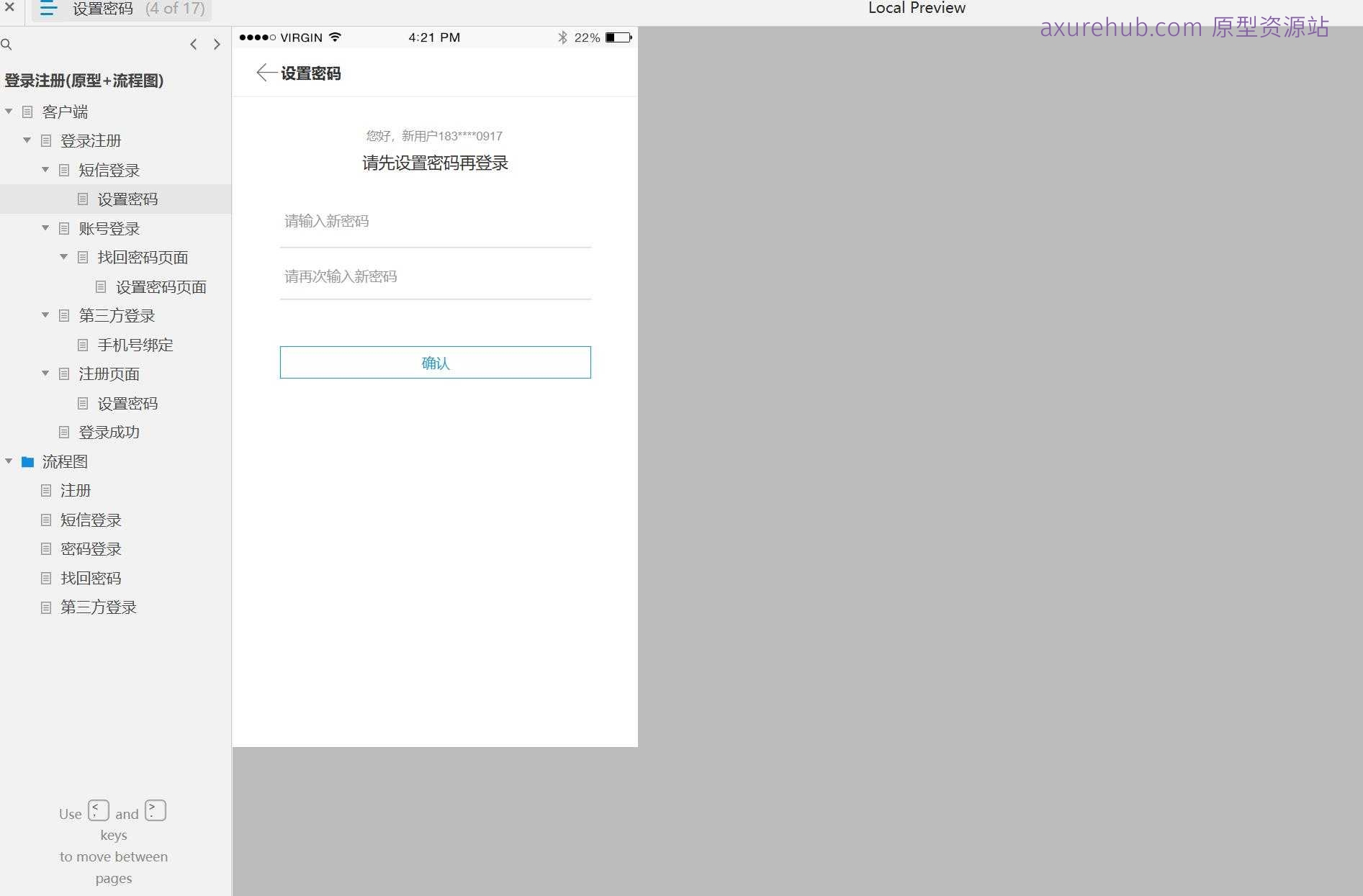Click the search magnifier icon in sidebar
Viewport: 1363px width, 896px height.
(x=6, y=45)
